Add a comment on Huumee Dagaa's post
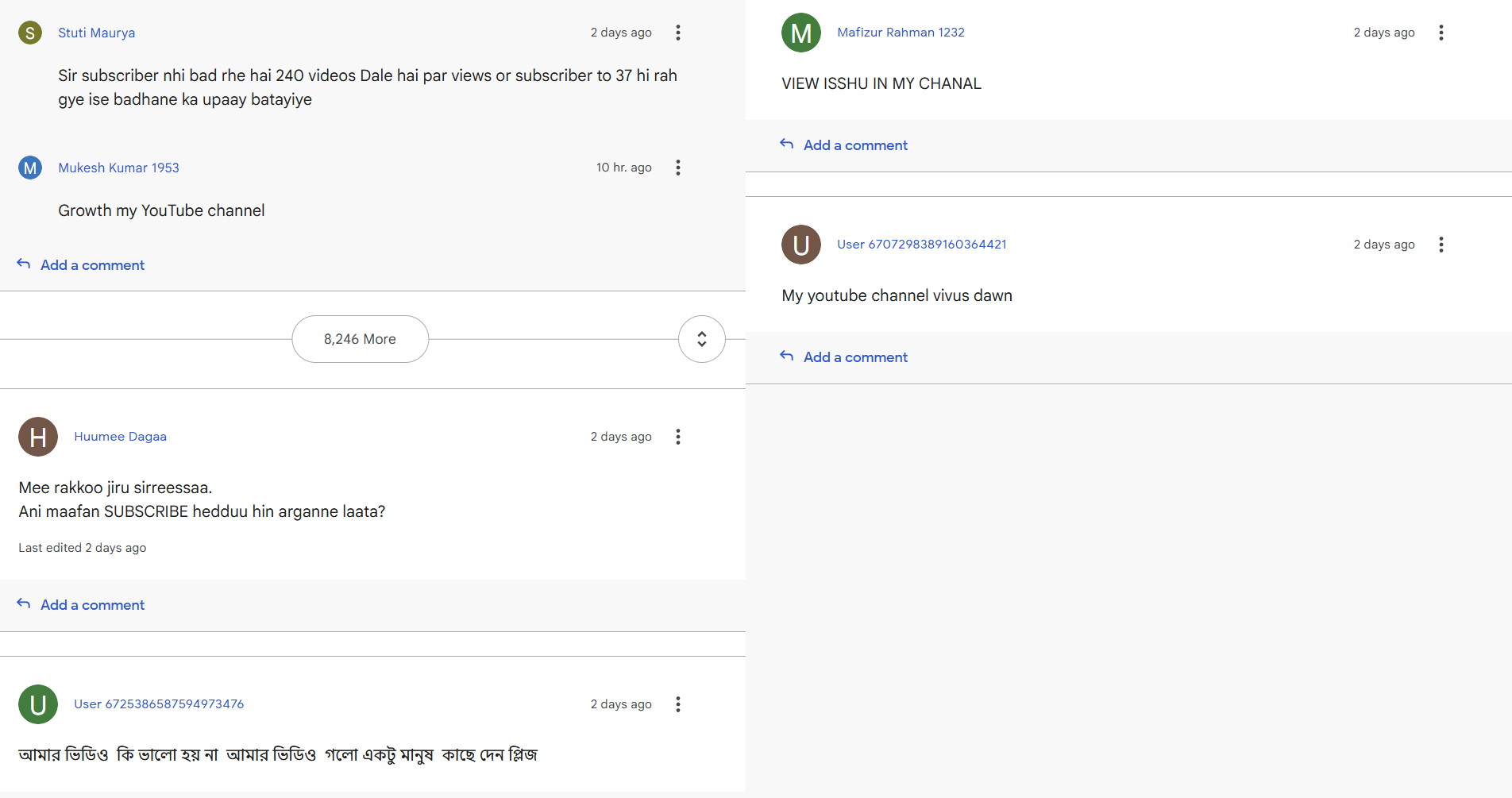Viewport: 1512px width, 798px height. pos(93,605)
